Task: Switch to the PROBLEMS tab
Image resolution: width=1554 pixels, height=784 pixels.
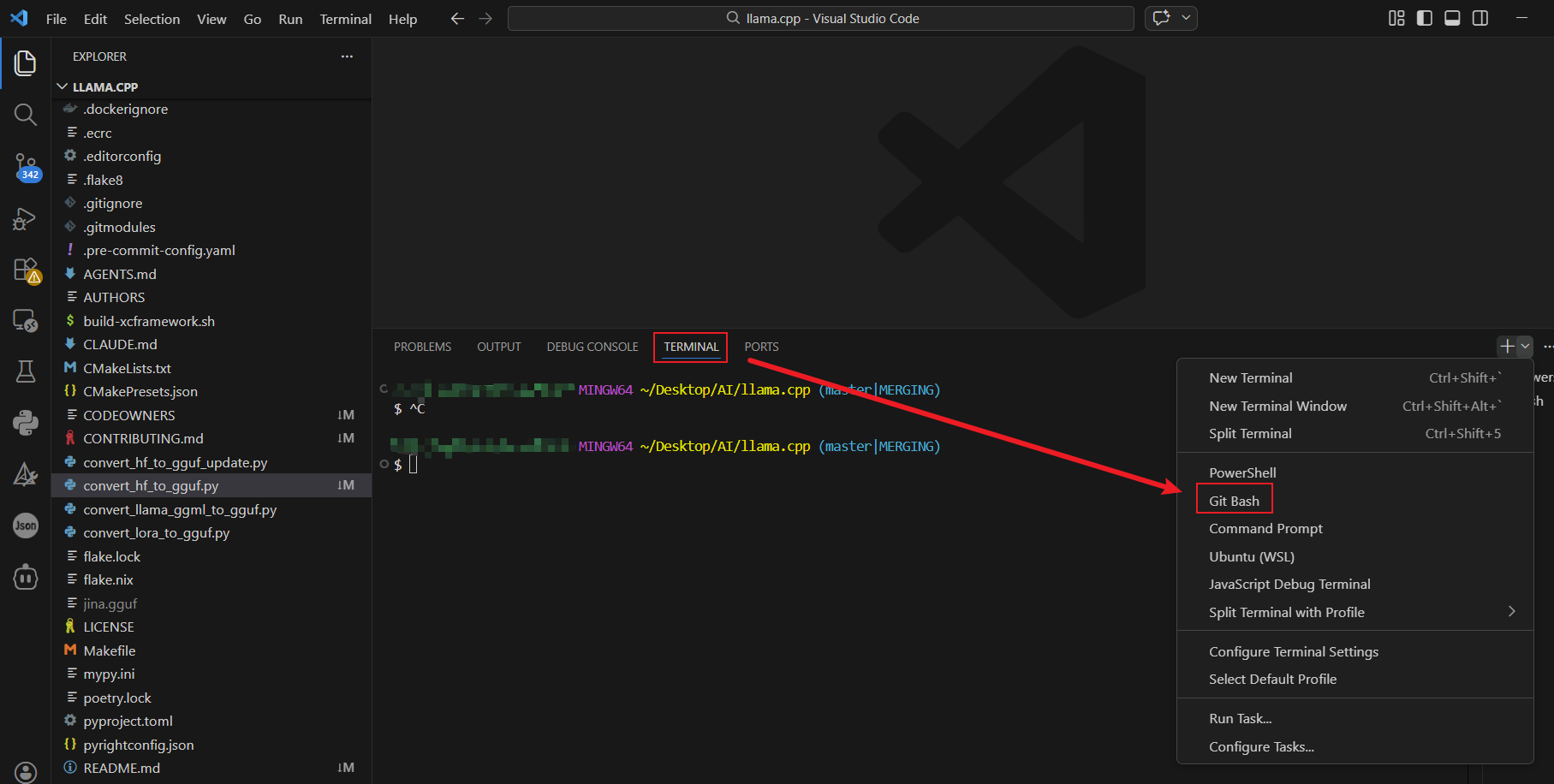Action: pos(422,347)
